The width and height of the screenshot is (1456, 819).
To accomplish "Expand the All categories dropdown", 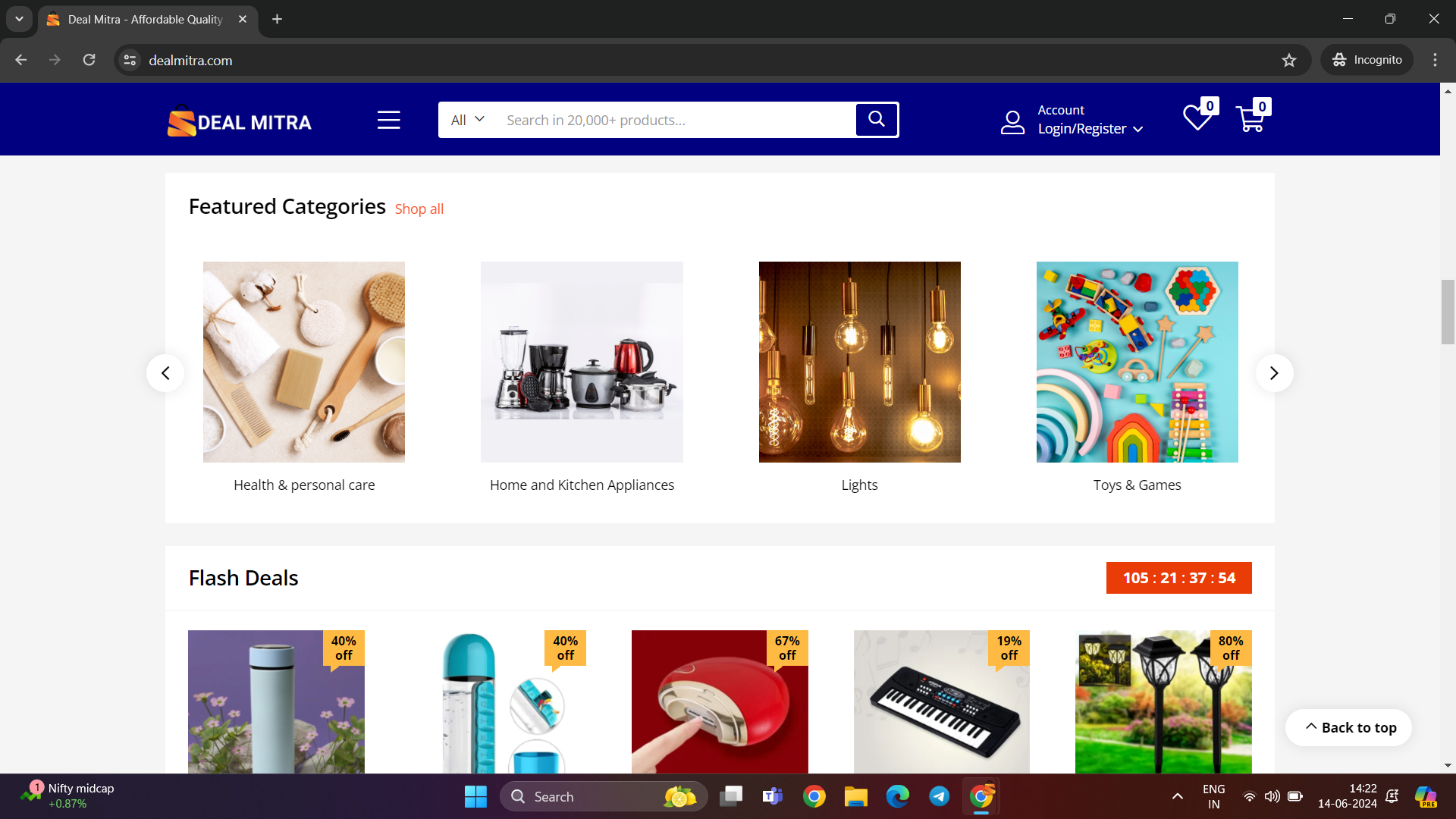I will [467, 120].
